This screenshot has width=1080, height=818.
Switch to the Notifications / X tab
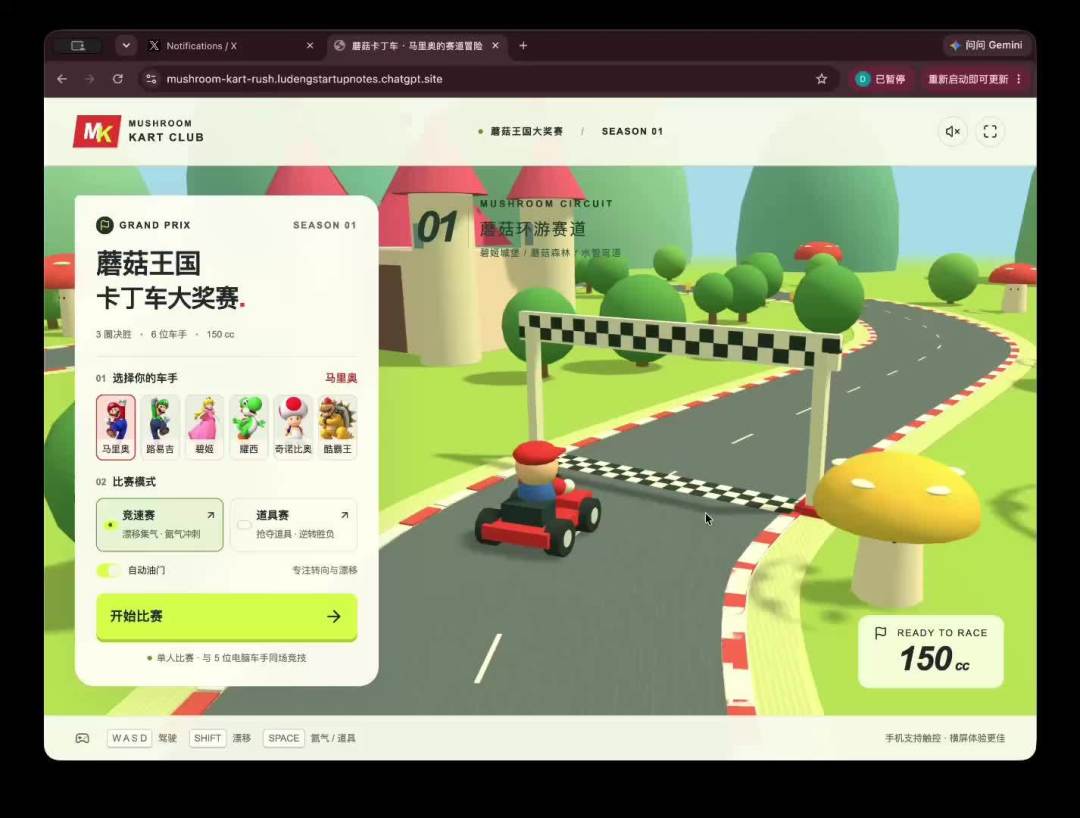tap(231, 45)
